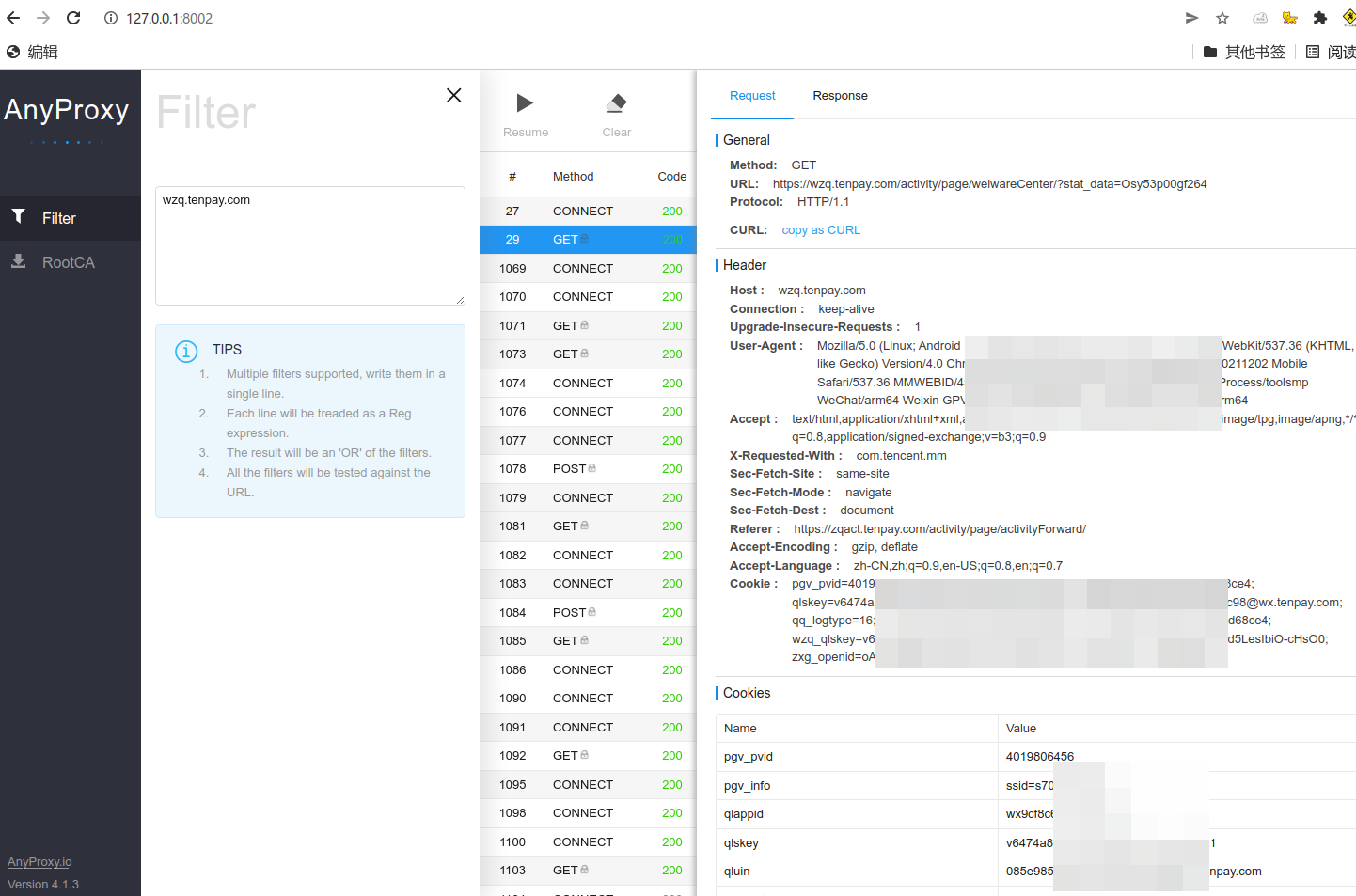Select request row 1098 CONNECT
Image resolution: width=1356 pixels, height=896 pixels.
tap(588, 813)
